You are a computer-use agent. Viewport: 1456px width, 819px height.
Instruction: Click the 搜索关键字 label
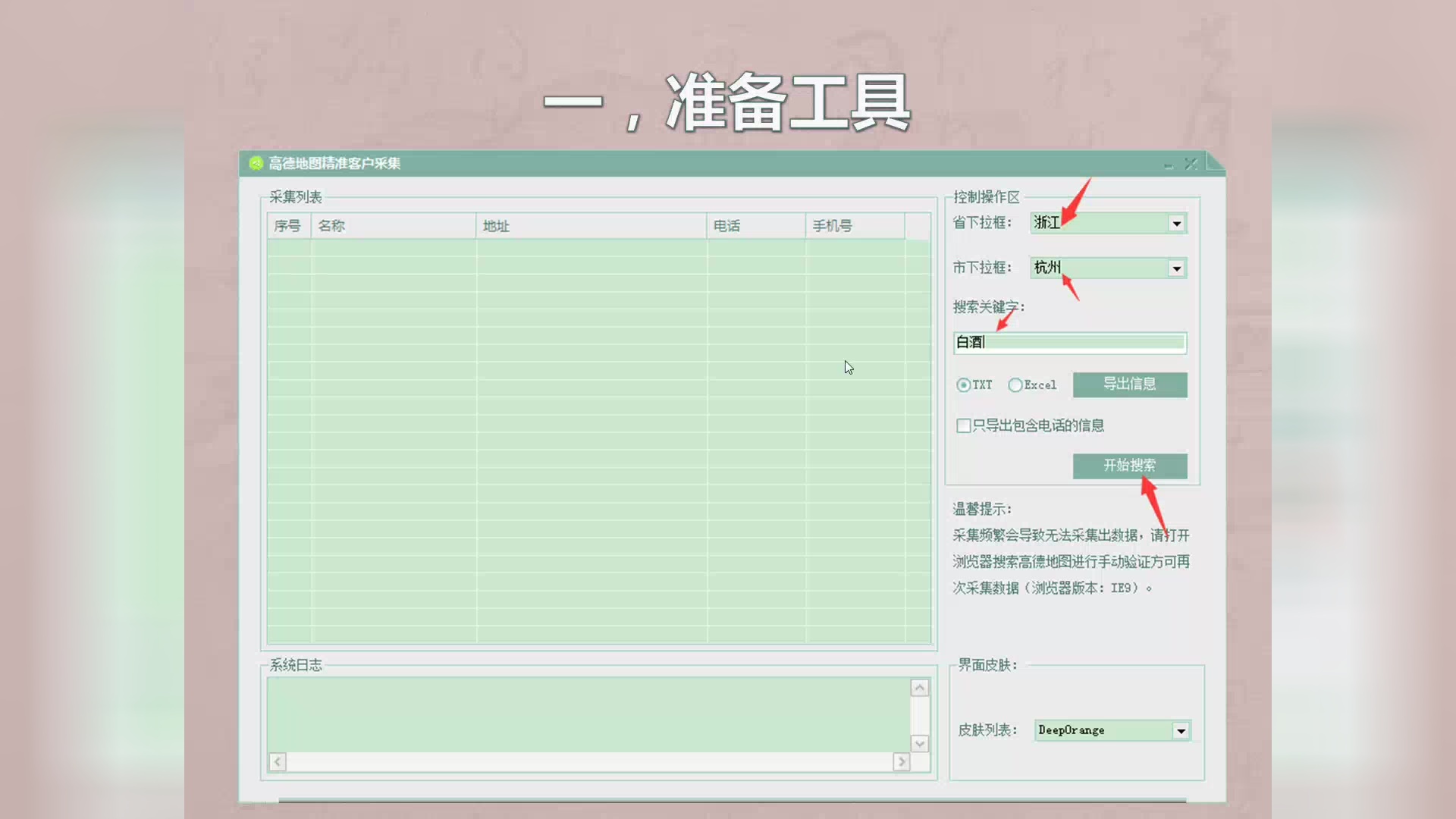(x=989, y=307)
